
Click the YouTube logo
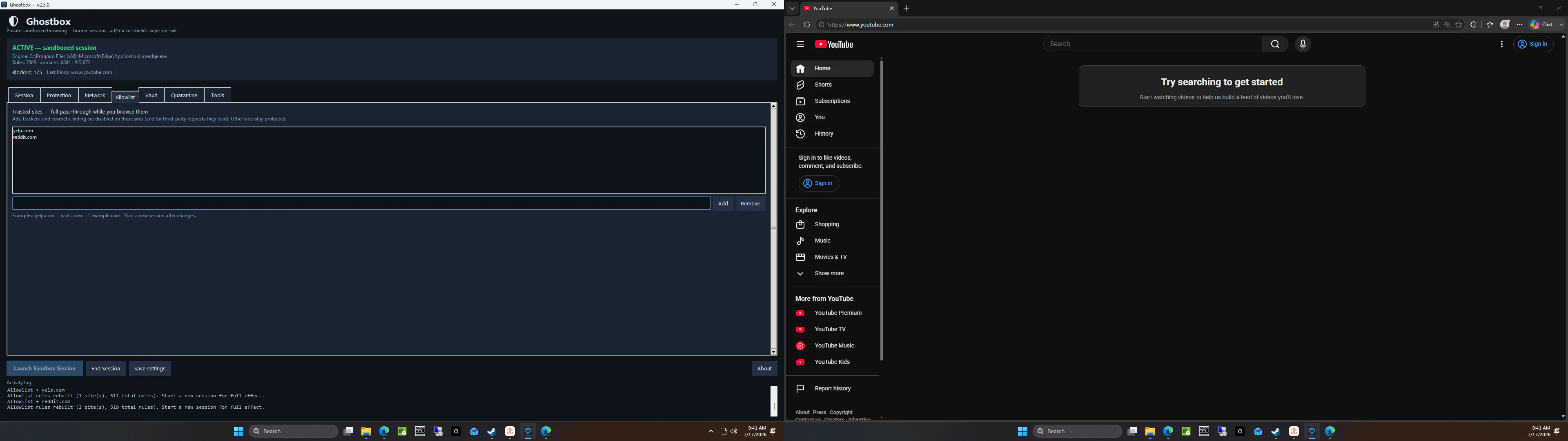click(834, 45)
